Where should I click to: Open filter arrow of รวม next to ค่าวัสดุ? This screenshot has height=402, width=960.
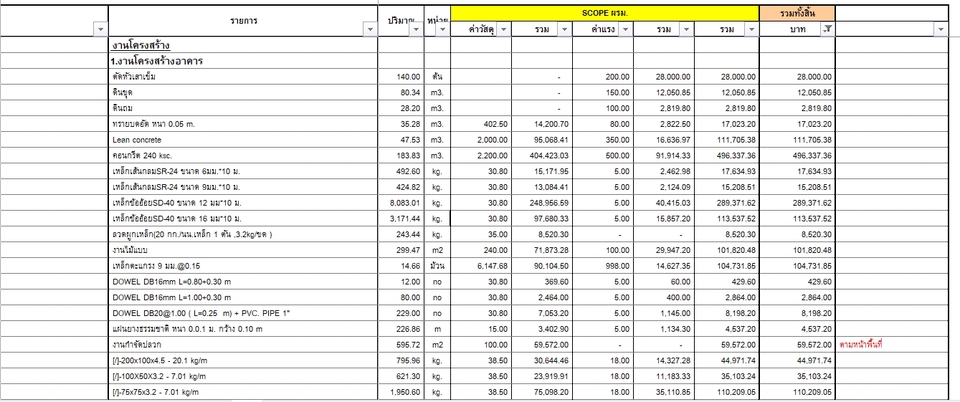[x=565, y=31]
